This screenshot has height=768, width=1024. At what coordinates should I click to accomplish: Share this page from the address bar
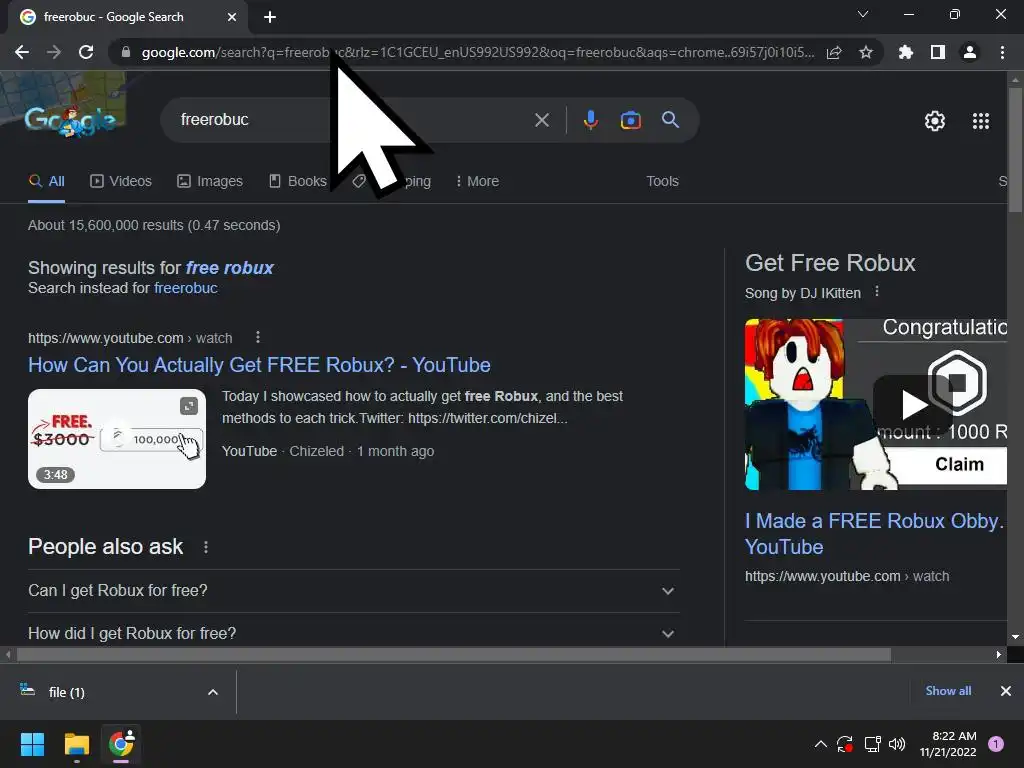coord(834,52)
